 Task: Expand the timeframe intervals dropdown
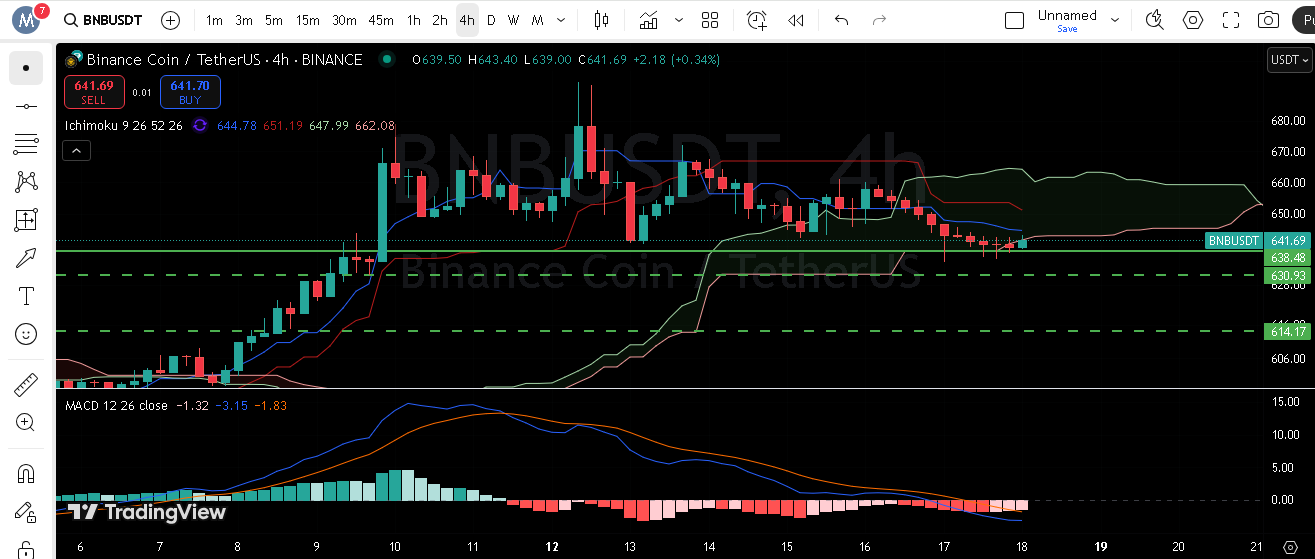(562, 20)
